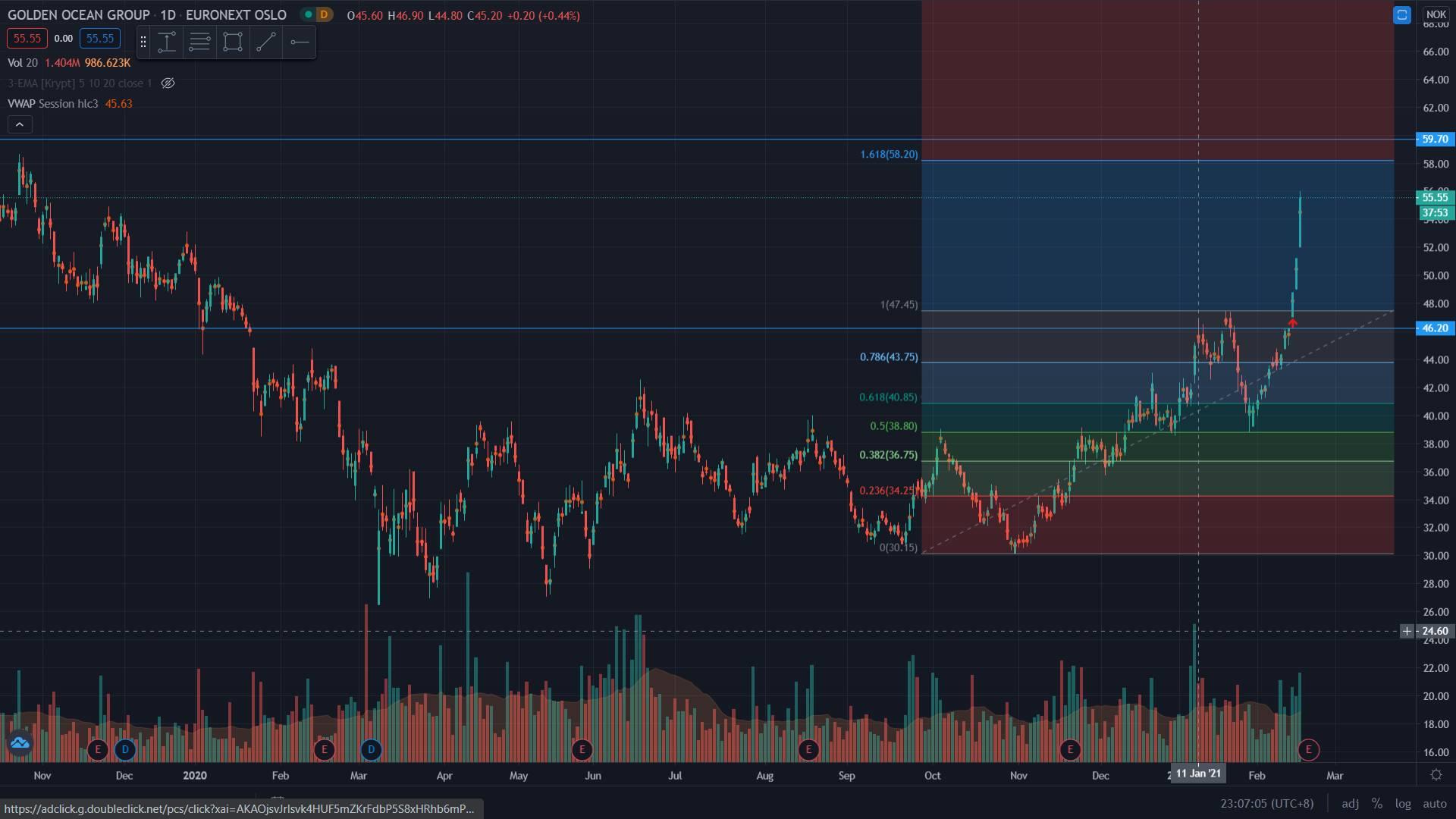This screenshot has width=1456, height=819.
Task: Toggle auto scale
Action: [x=1434, y=804]
